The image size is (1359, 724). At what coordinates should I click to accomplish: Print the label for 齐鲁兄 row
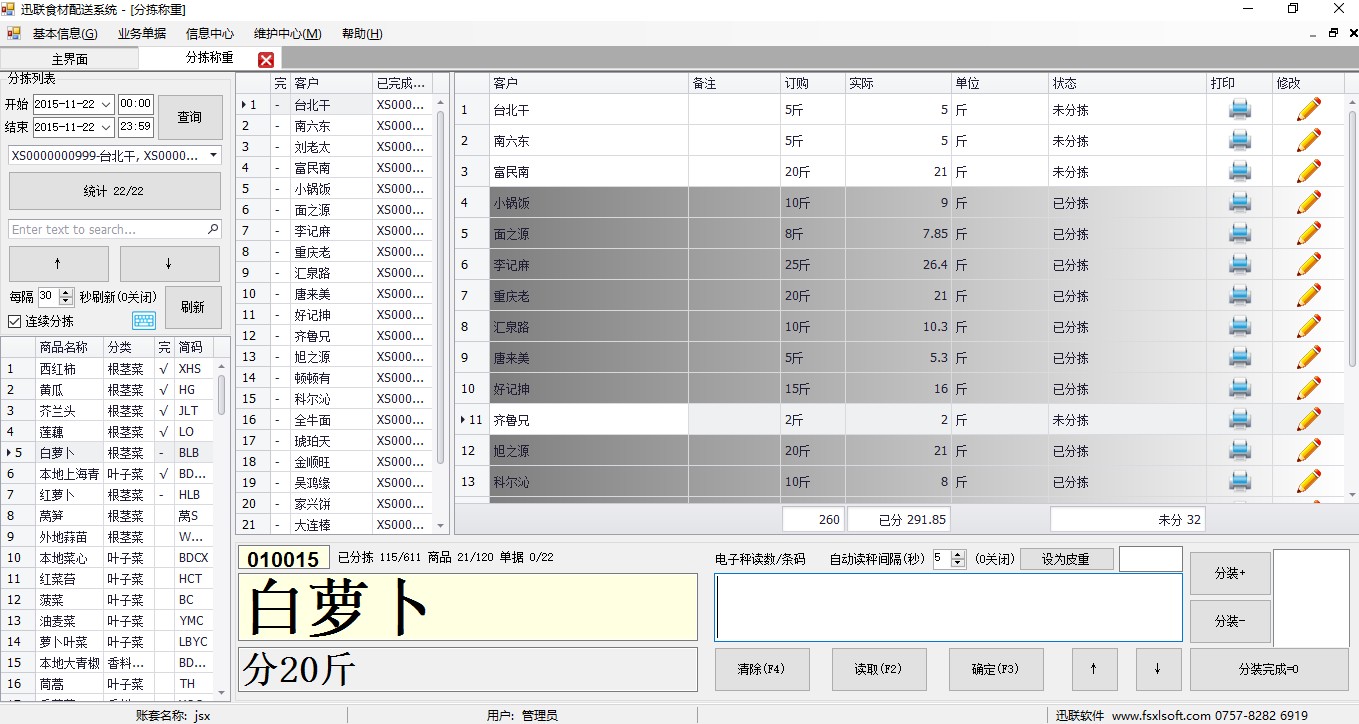coord(1240,420)
